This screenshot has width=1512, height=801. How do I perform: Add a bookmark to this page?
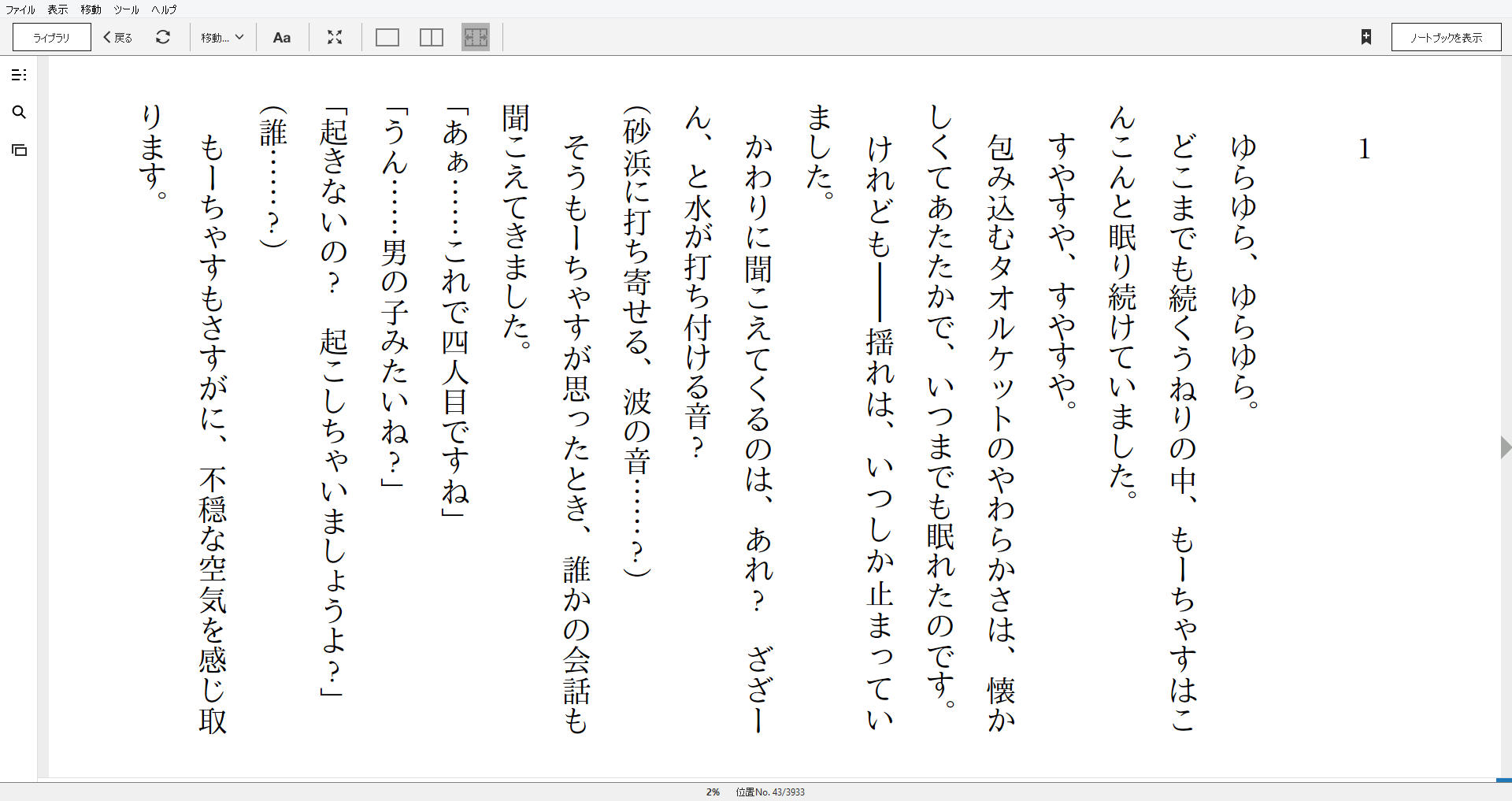pos(1366,37)
